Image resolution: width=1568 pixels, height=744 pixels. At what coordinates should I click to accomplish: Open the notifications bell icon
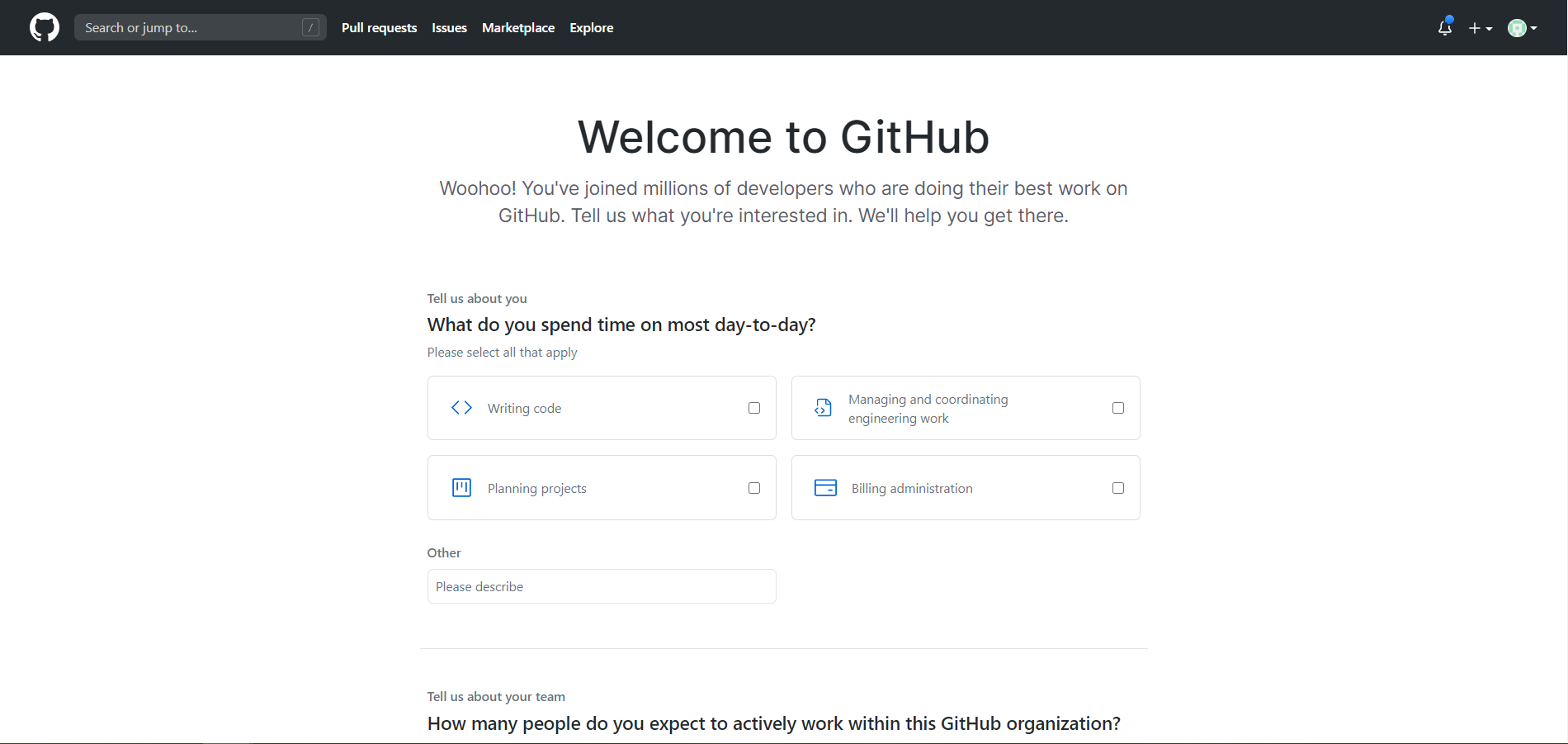1444,27
